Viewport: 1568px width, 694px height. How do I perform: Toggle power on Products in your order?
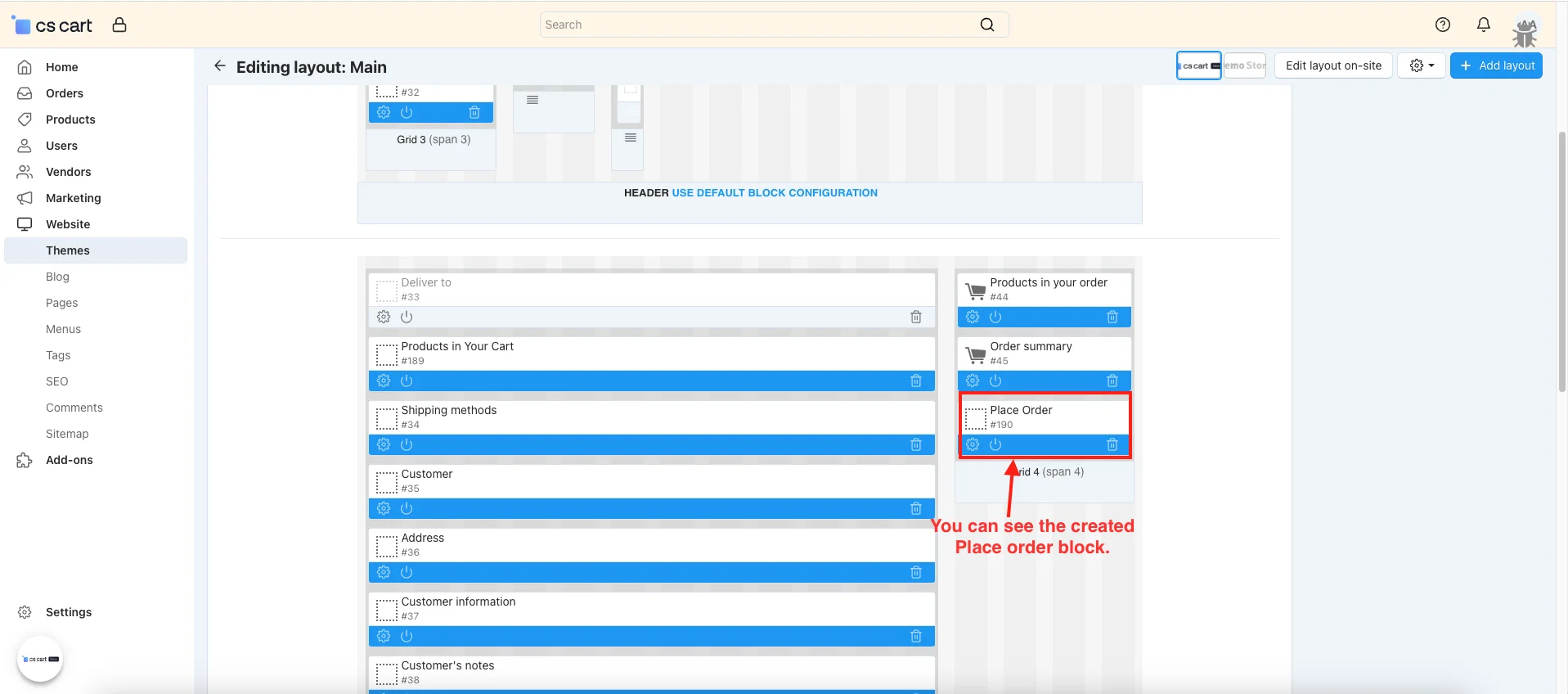pos(995,318)
